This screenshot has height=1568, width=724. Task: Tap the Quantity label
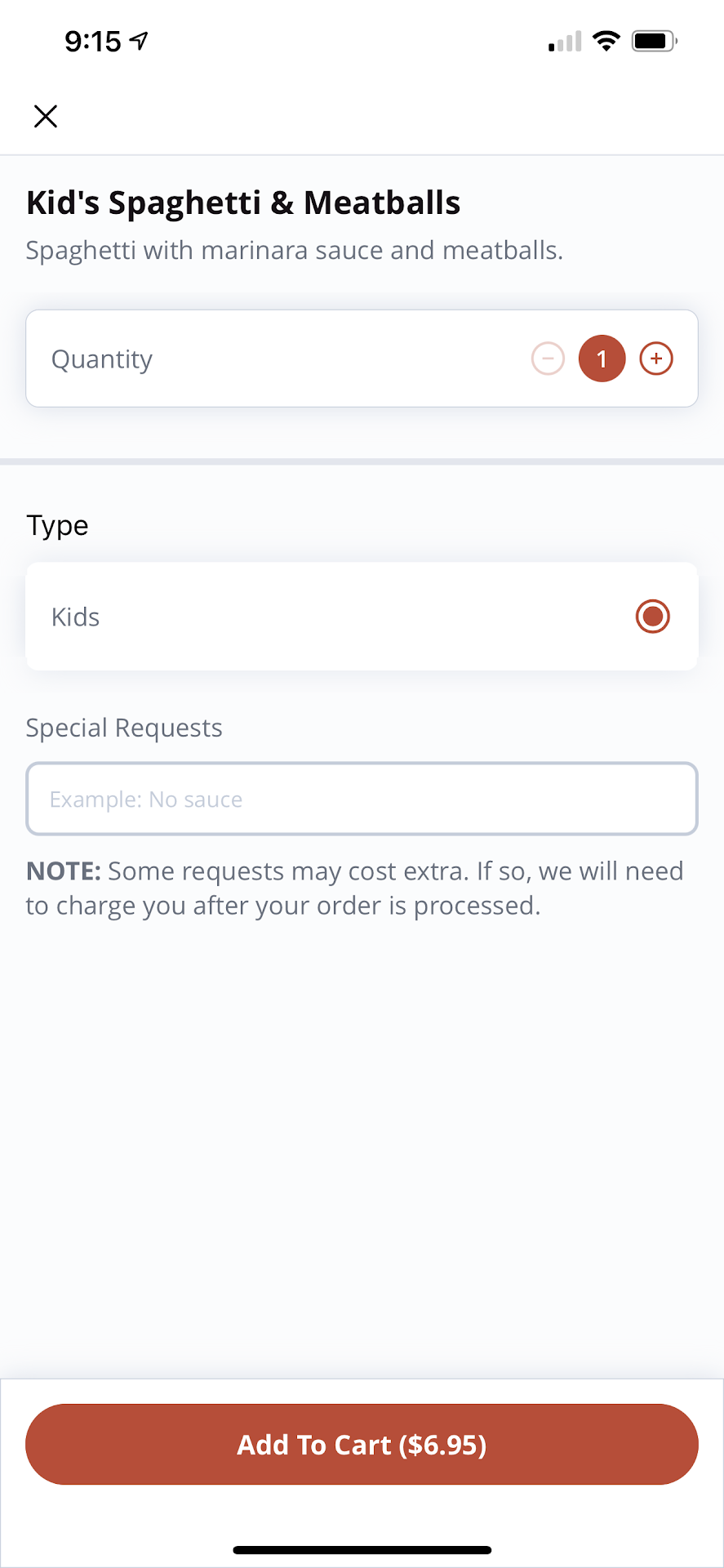[x=102, y=359]
